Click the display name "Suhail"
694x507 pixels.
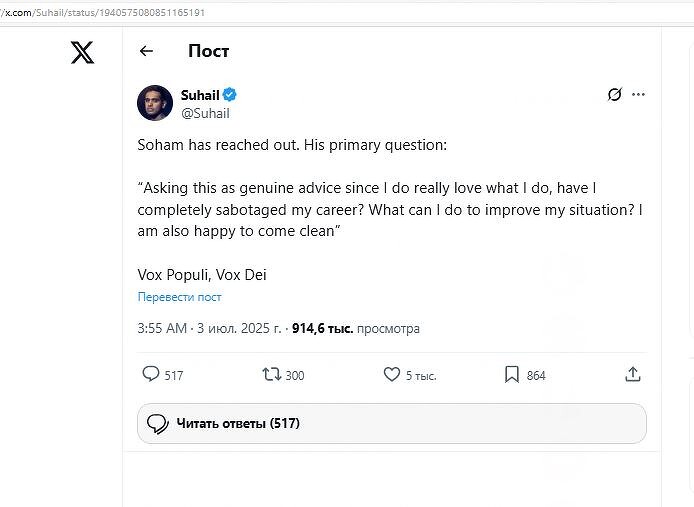click(x=200, y=95)
